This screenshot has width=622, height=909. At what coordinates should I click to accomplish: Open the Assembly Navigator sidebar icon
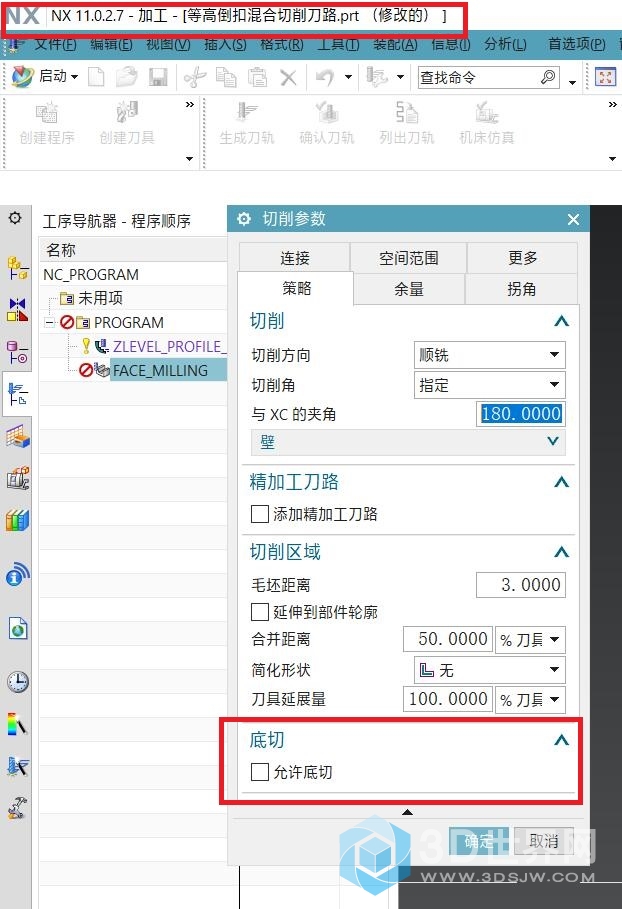(17, 268)
